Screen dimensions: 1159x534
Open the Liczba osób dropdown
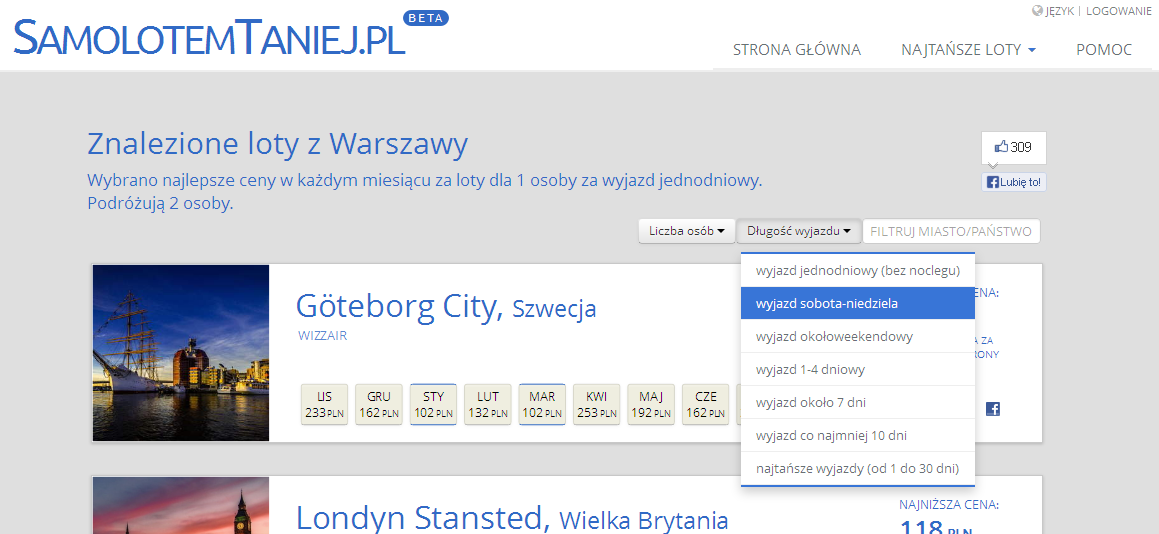[x=687, y=231]
